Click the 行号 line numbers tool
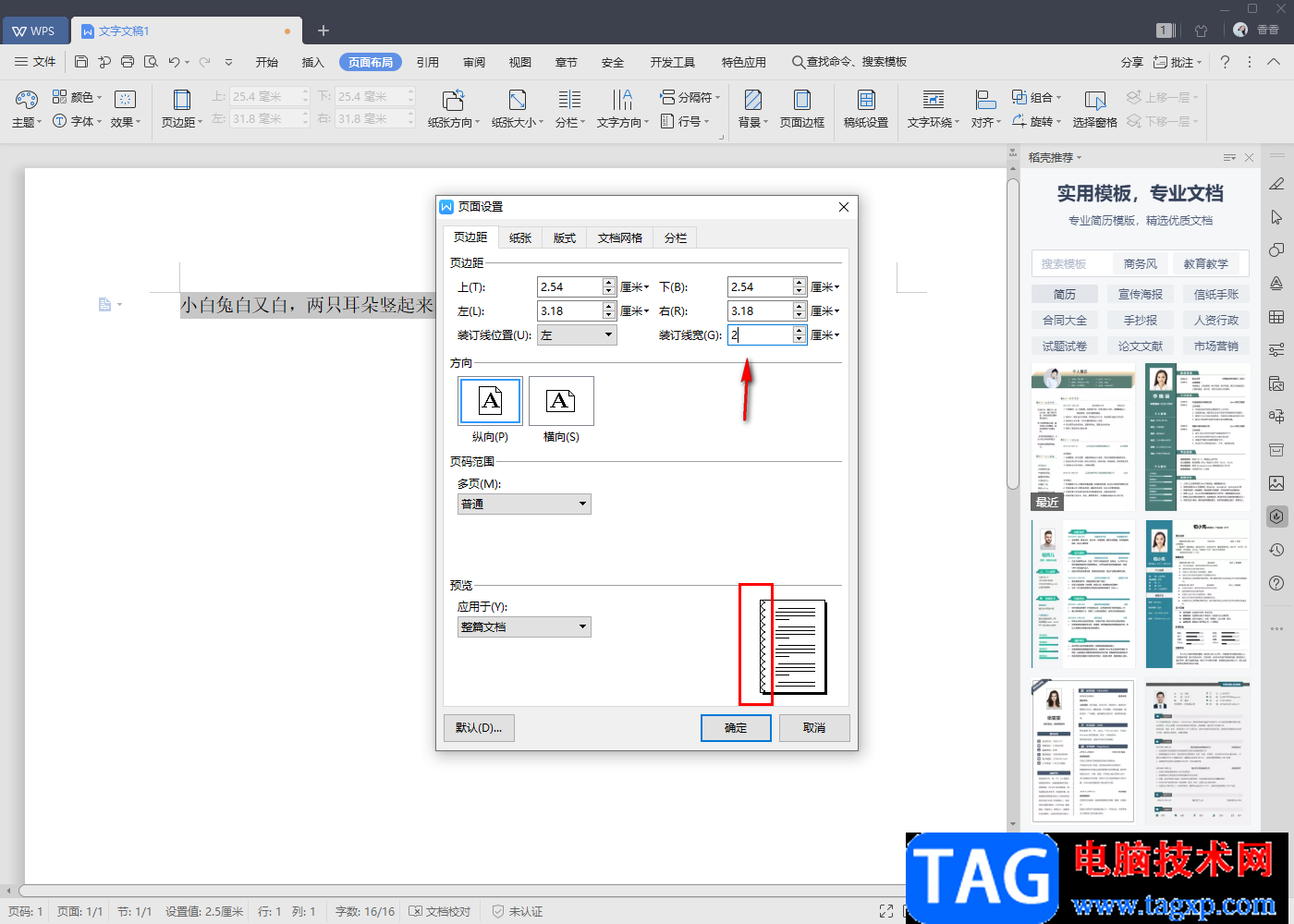Viewport: 1294px width, 924px height. (684, 121)
